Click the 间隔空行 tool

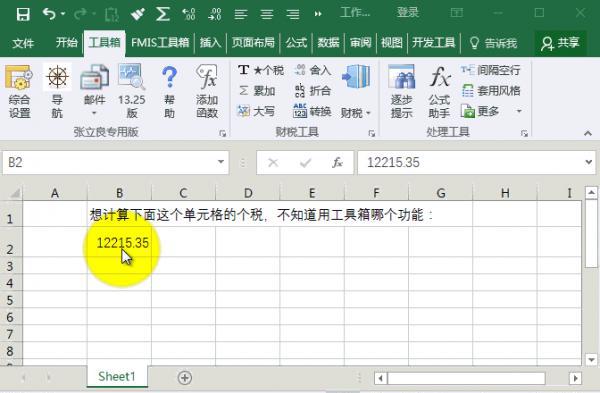[x=491, y=70]
